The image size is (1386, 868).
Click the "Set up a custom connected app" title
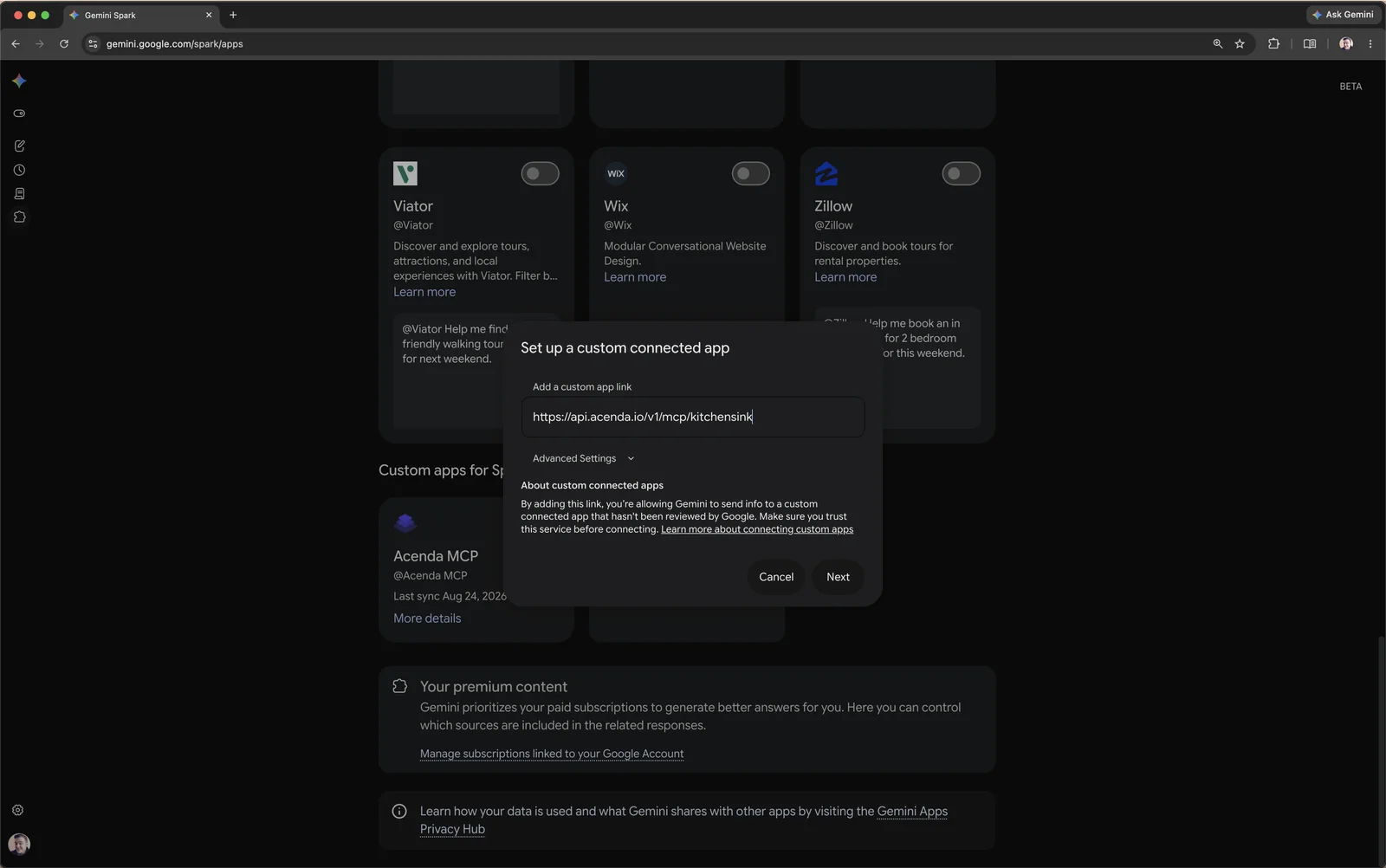[x=625, y=348]
